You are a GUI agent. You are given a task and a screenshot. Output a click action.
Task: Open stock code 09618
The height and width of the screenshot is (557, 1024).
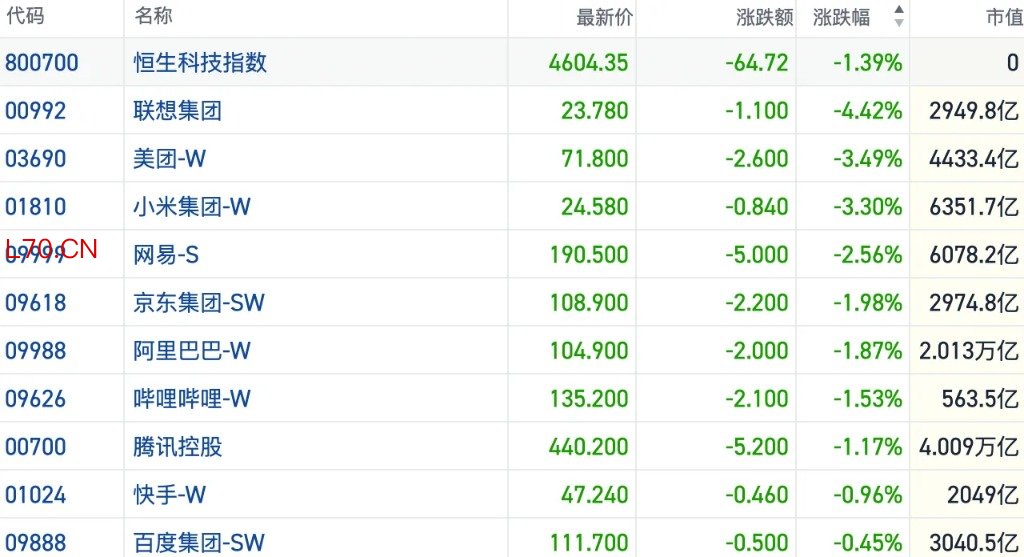pyautogui.click(x=36, y=302)
